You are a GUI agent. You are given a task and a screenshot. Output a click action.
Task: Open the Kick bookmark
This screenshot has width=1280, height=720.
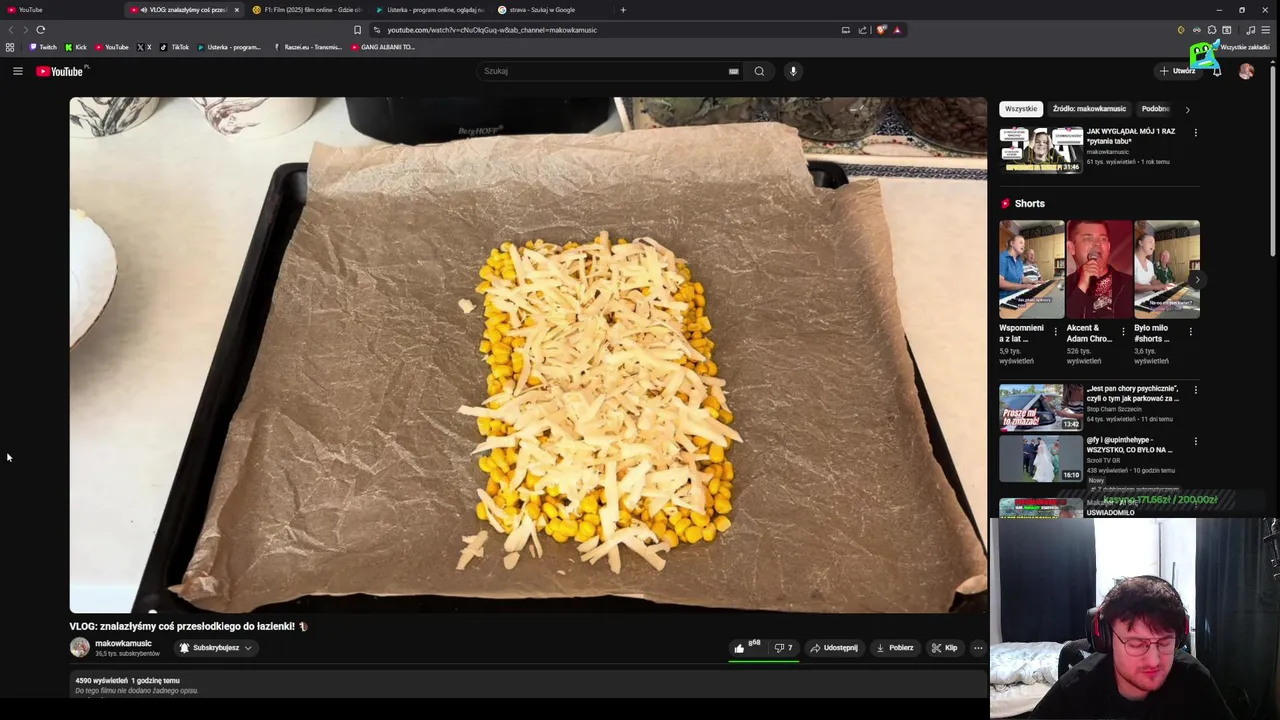coord(76,47)
